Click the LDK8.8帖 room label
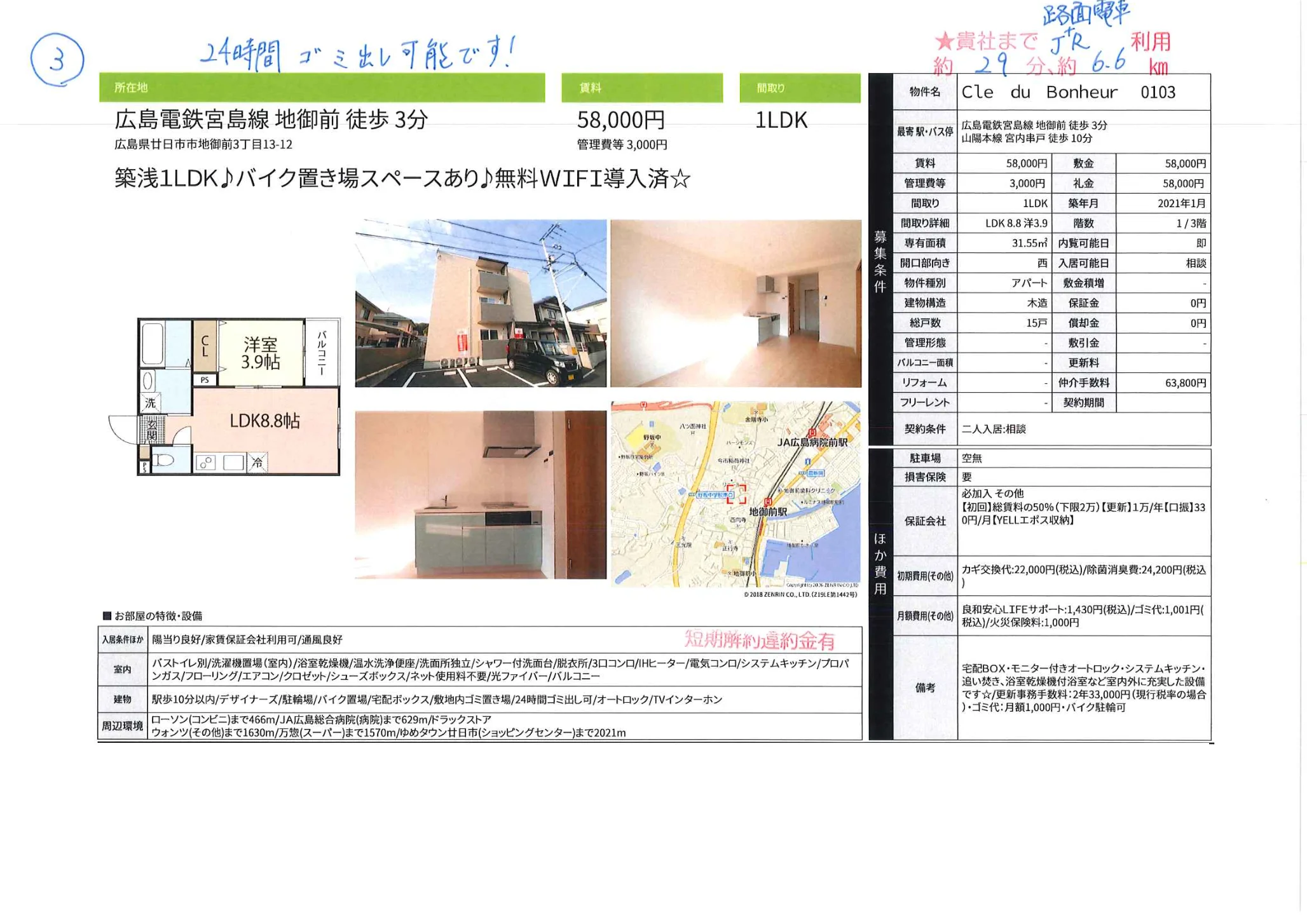This screenshot has height=924, width=1307. pyautogui.click(x=264, y=421)
